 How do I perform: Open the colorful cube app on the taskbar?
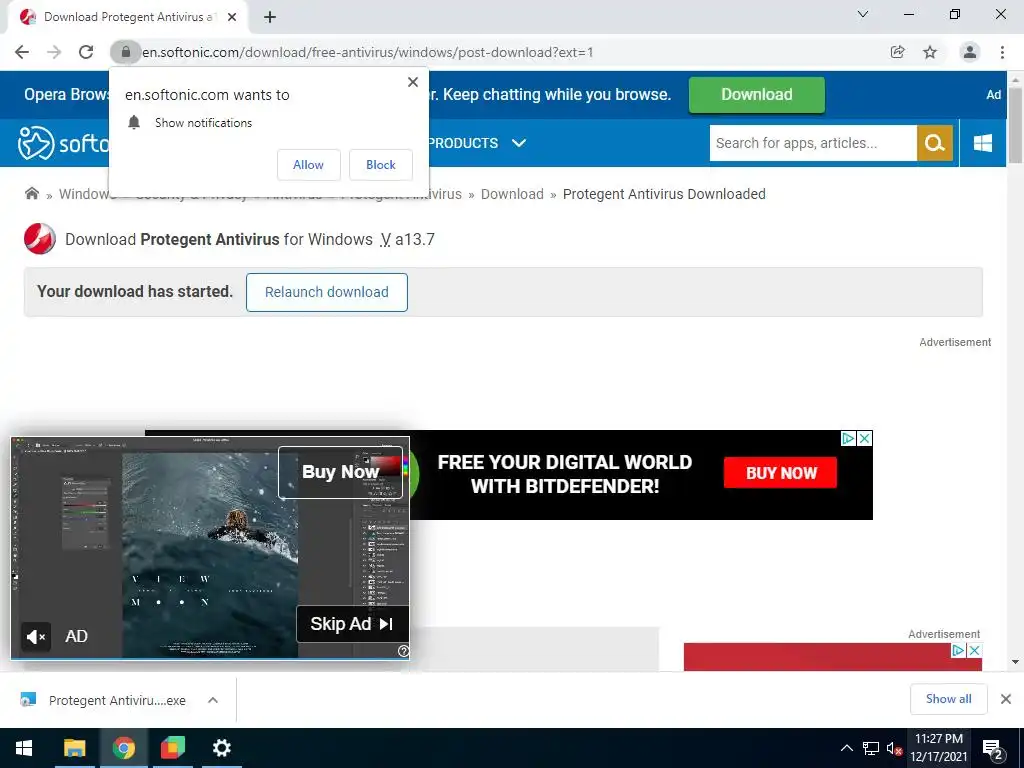tap(173, 748)
